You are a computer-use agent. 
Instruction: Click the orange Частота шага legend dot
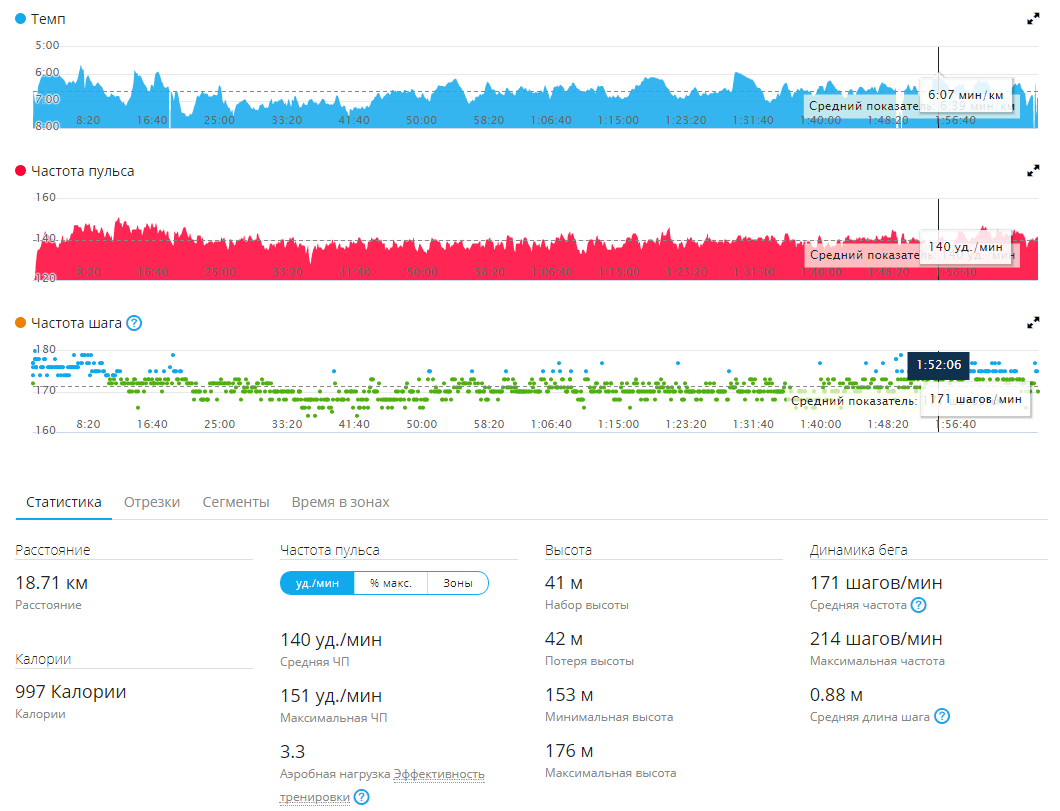21,323
